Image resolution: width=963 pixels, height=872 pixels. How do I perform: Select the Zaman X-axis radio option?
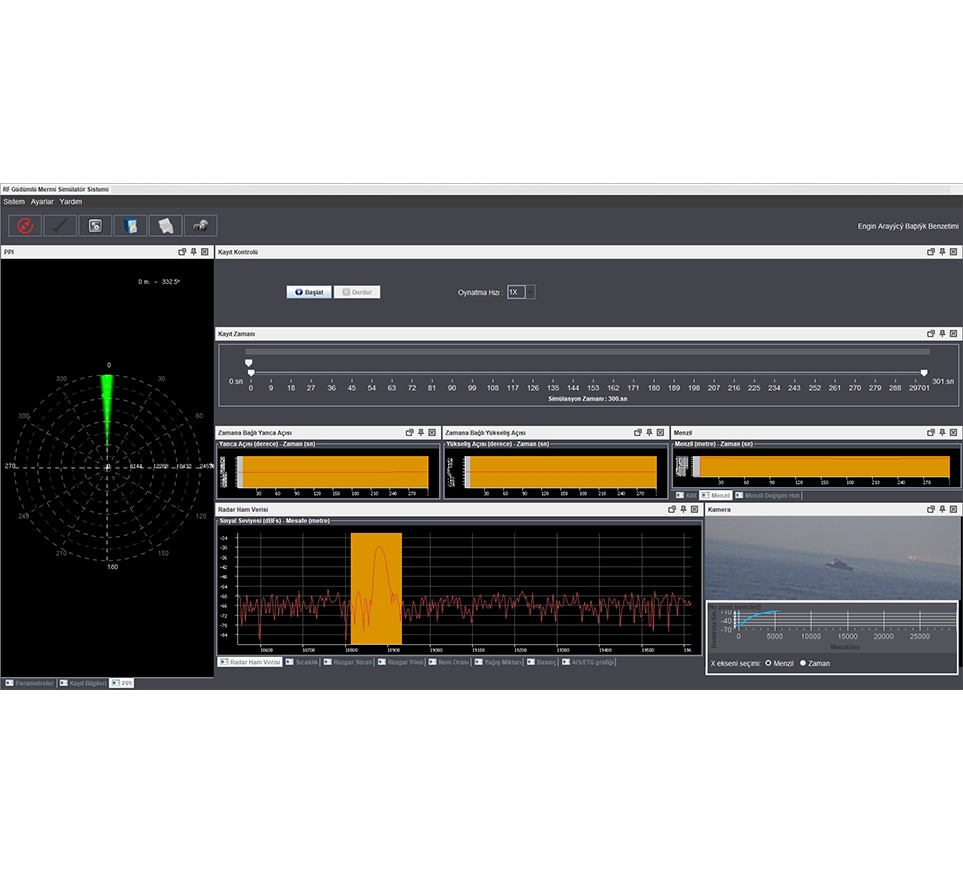[803, 663]
